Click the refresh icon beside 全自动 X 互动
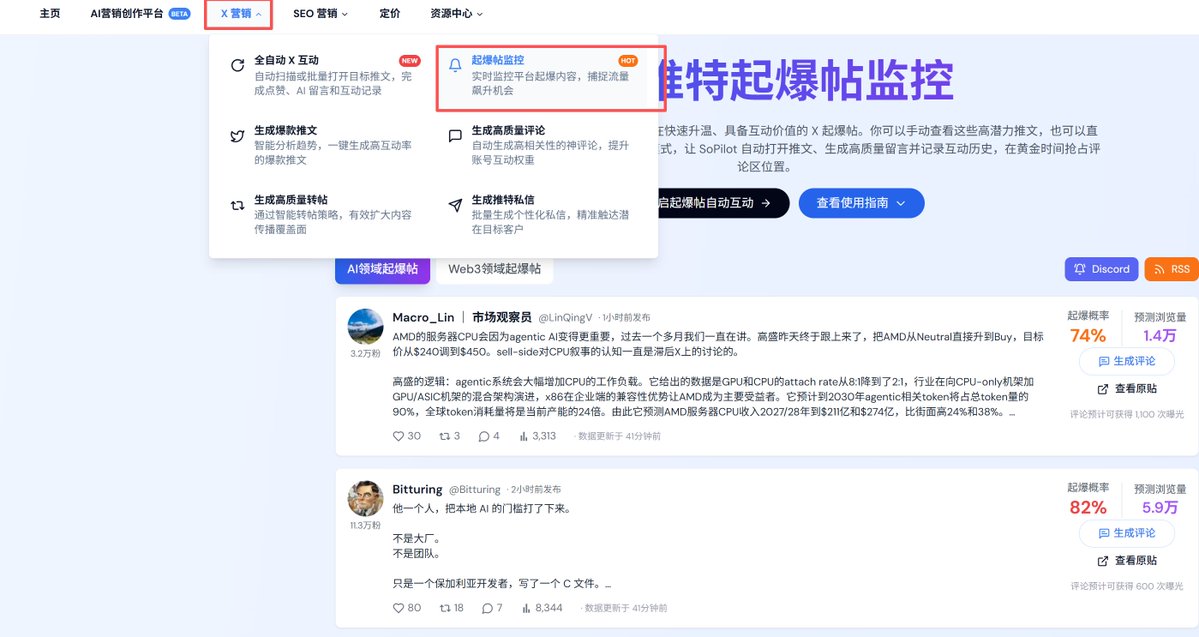The height and width of the screenshot is (637, 1199). [x=238, y=65]
